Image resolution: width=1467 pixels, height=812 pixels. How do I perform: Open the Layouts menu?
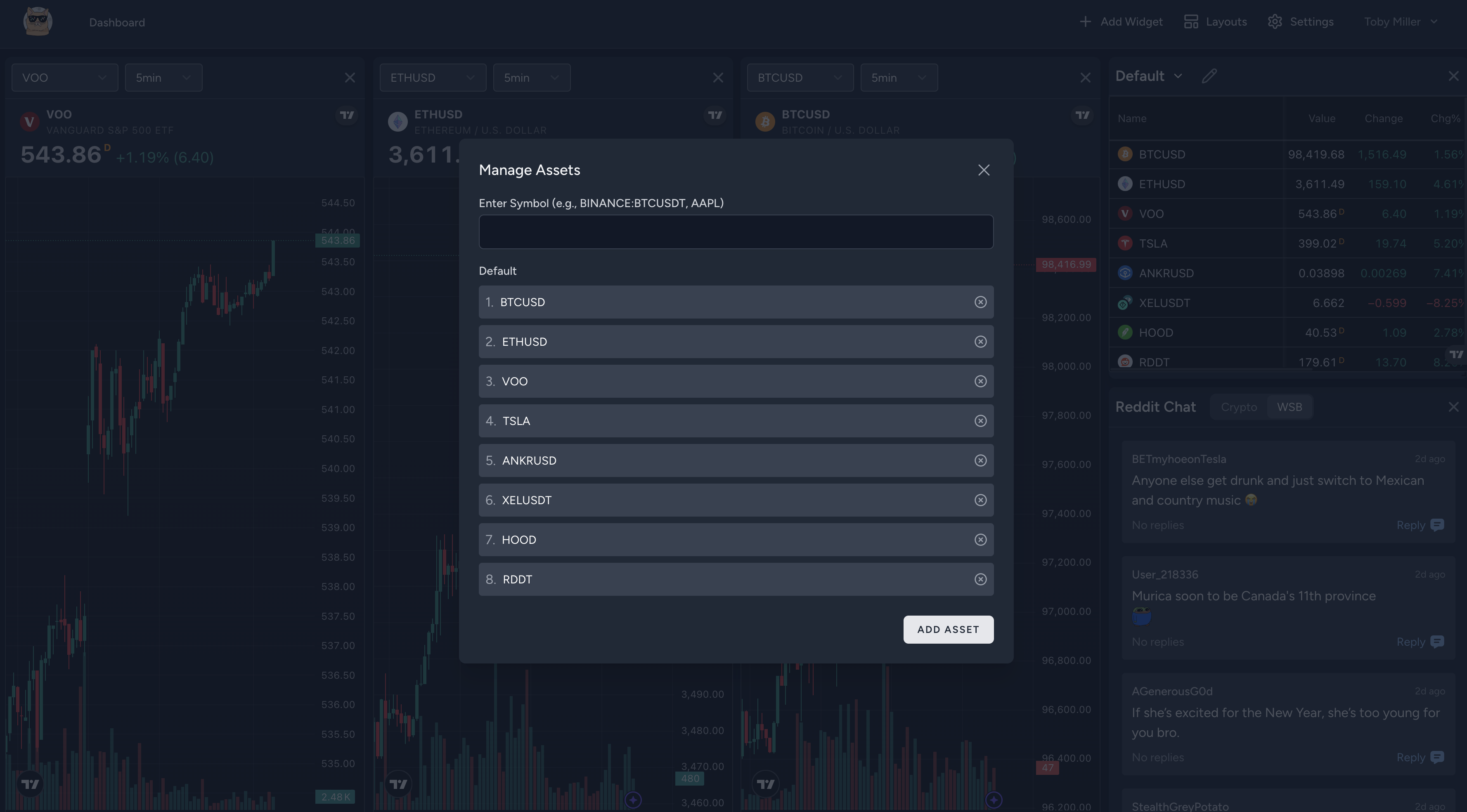tap(1215, 21)
